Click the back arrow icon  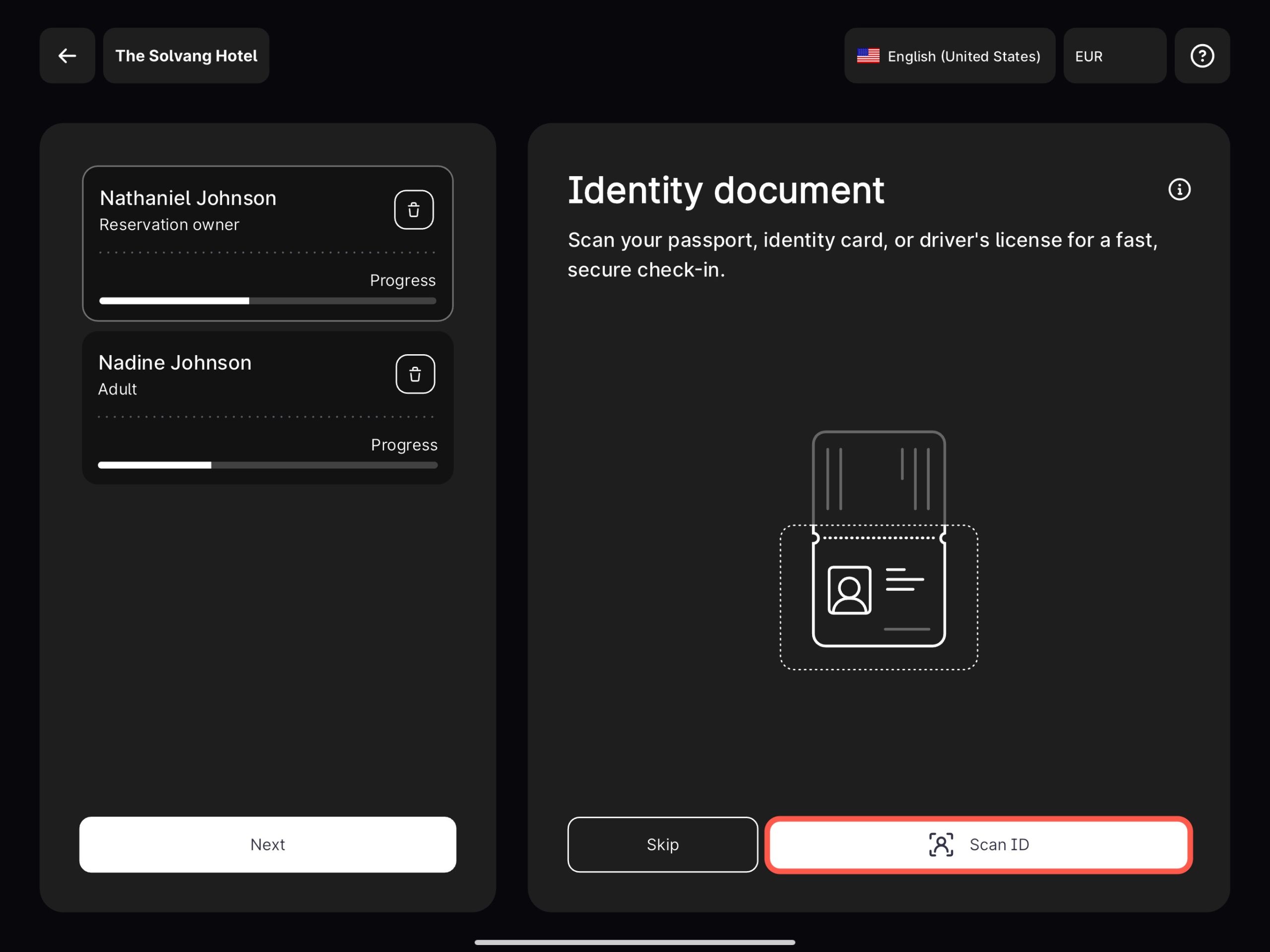pos(67,56)
